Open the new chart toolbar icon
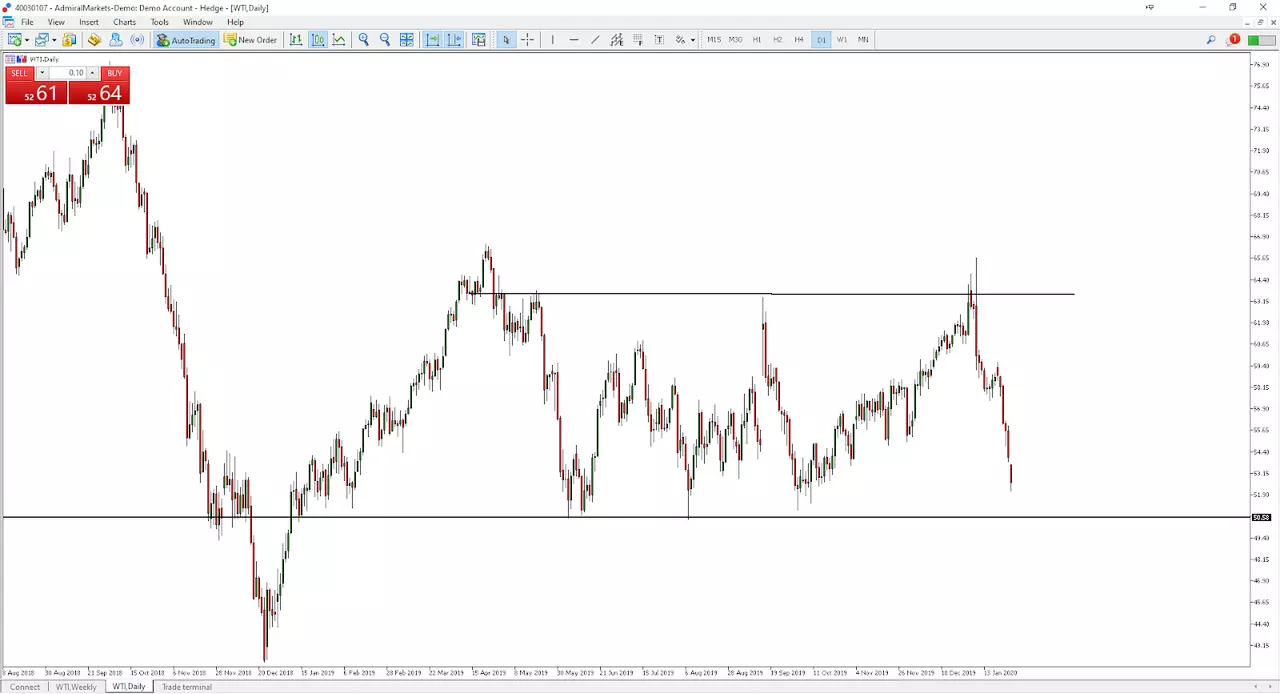This screenshot has height=694, width=1280. [x=14, y=40]
